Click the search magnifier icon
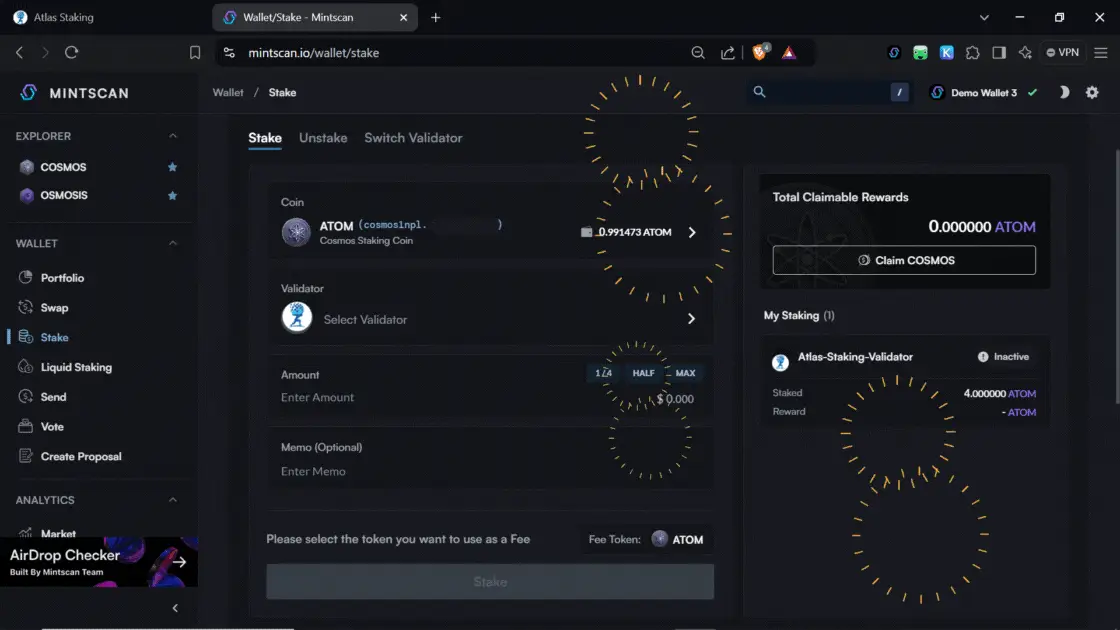Image resolution: width=1120 pixels, height=630 pixels. point(759,92)
